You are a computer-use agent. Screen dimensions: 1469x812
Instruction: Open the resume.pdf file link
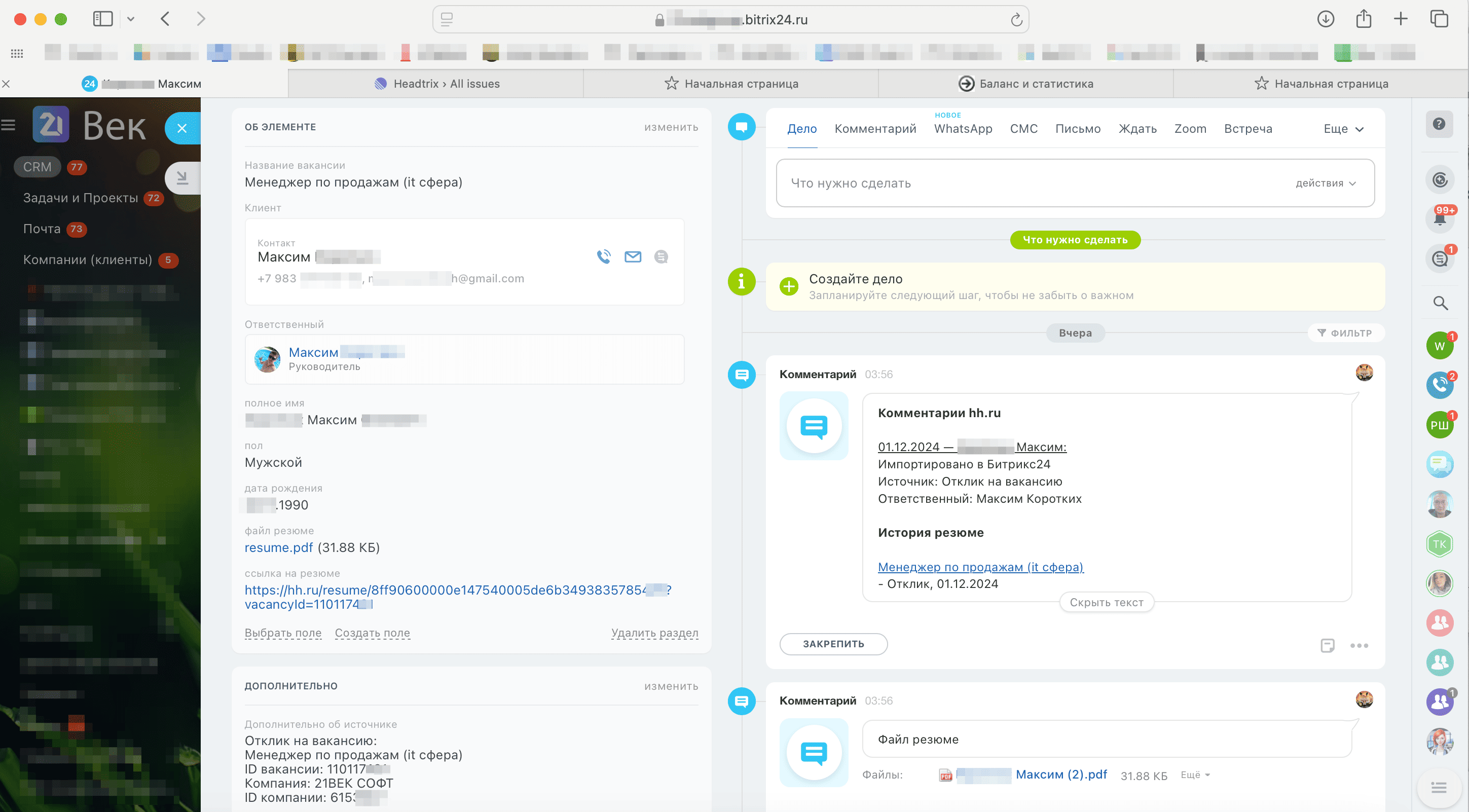[x=278, y=547]
